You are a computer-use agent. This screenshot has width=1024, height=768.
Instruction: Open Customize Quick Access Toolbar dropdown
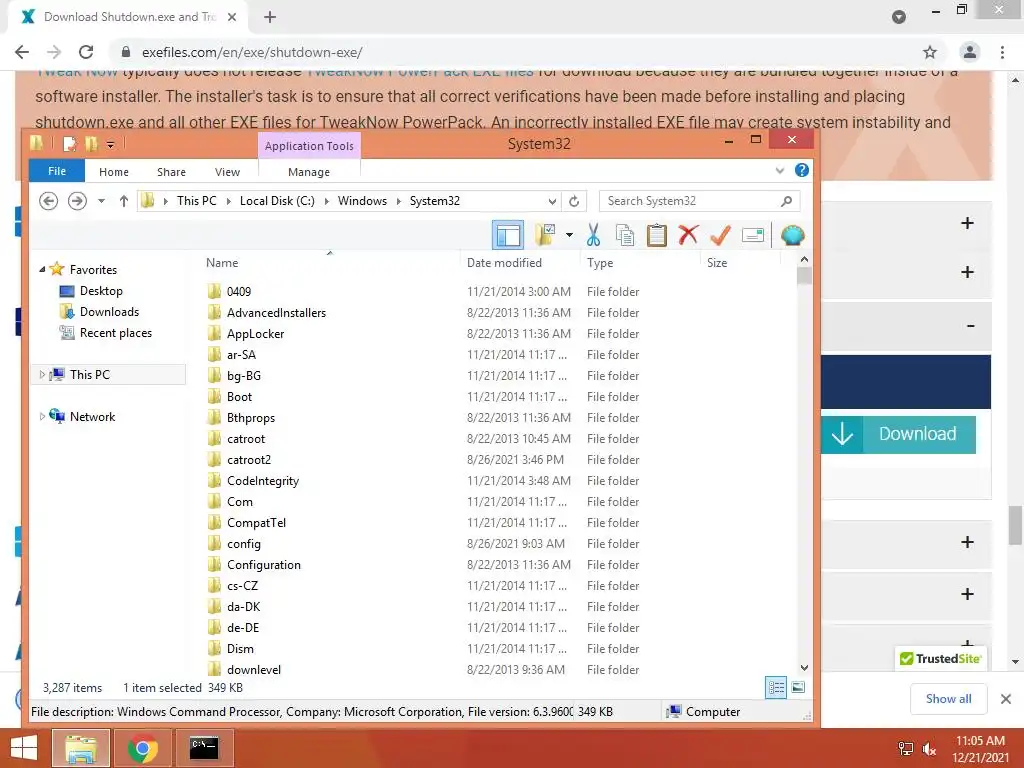[110, 144]
